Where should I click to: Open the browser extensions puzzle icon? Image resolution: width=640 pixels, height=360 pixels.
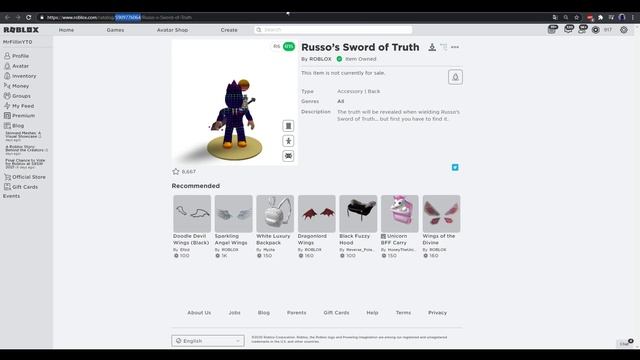(600, 17)
